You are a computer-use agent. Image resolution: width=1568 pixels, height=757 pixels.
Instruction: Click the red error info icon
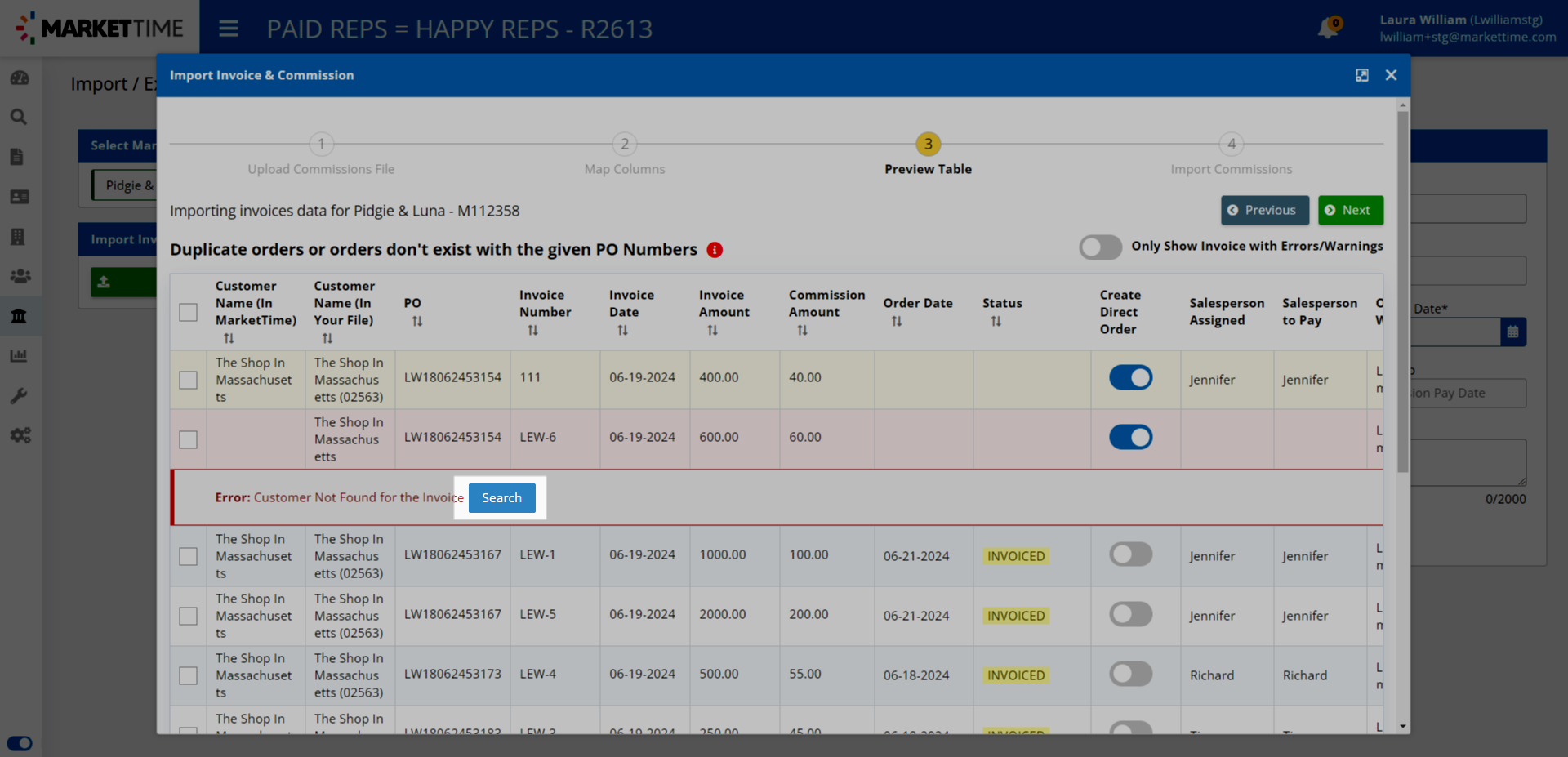[715, 250]
